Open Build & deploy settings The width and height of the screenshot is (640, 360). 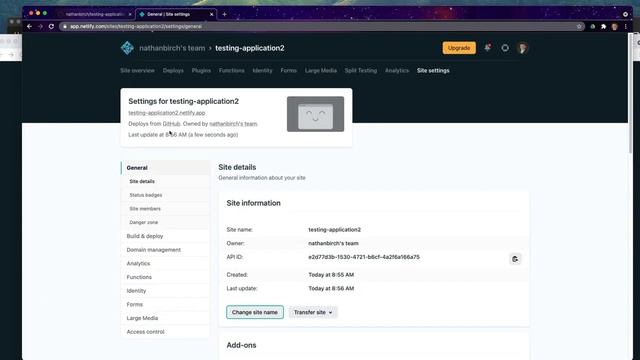pos(165,236)
